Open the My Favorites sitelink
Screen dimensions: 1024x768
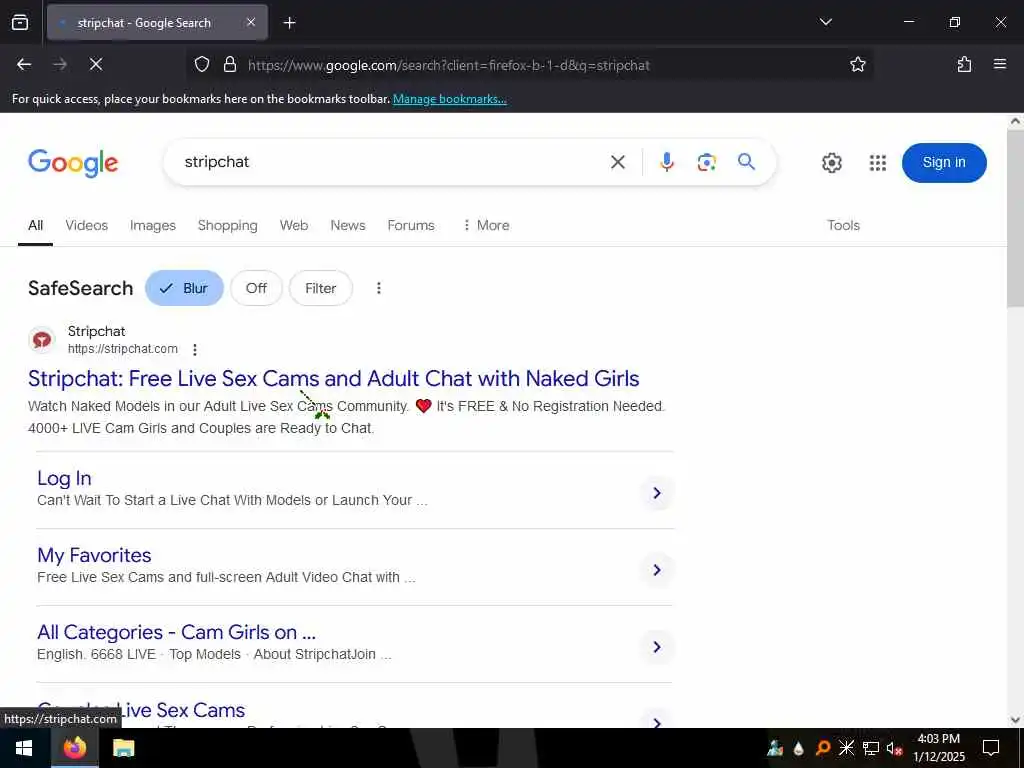(94, 555)
